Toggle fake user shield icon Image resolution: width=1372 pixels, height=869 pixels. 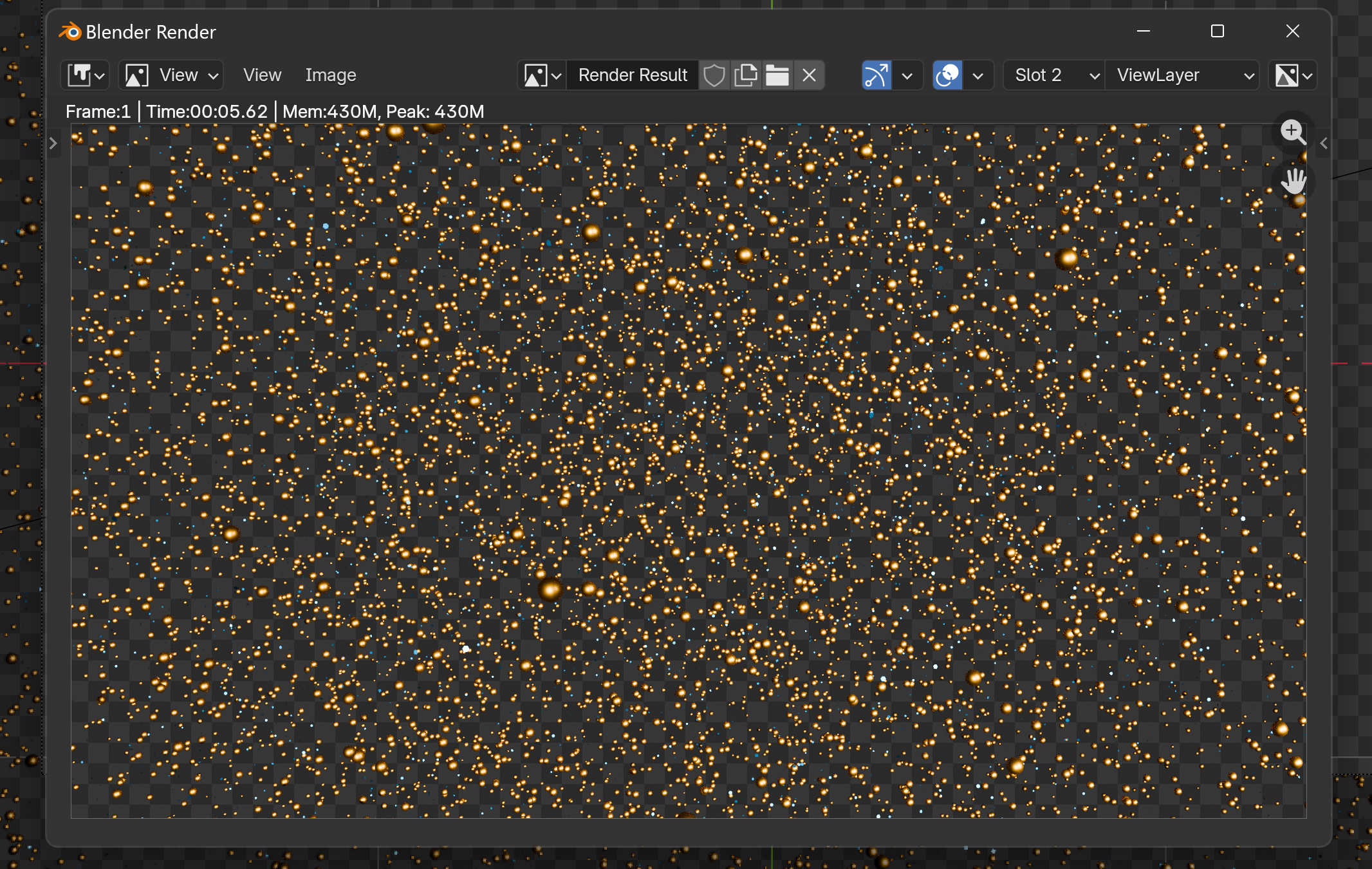coord(714,75)
